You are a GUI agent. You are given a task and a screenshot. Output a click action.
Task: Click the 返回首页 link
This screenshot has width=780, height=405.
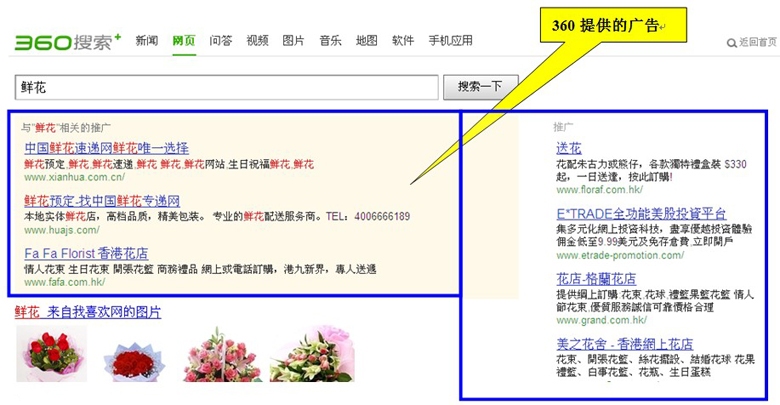pyautogui.click(x=758, y=42)
